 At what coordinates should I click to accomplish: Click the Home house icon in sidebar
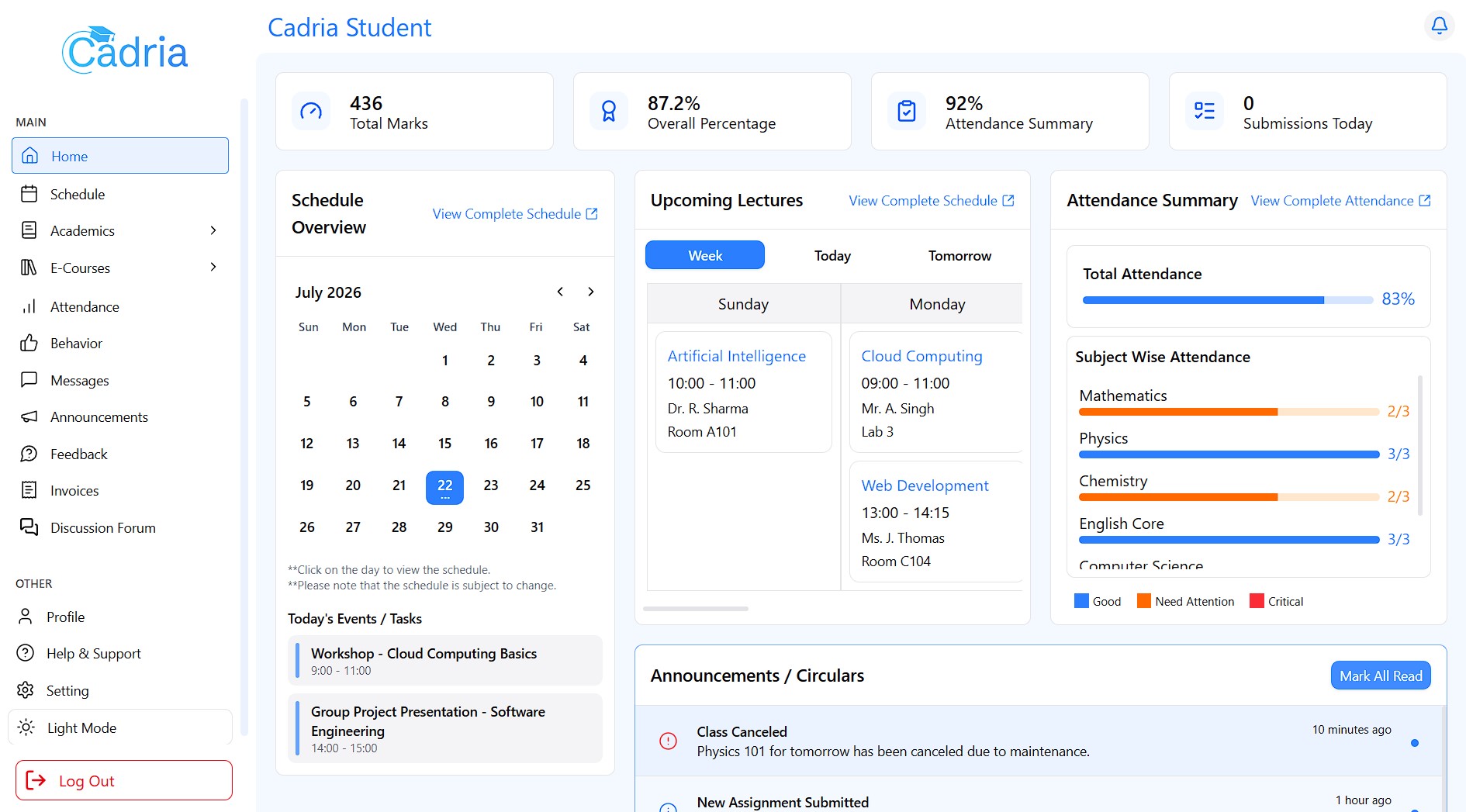click(x=30, y=156)
